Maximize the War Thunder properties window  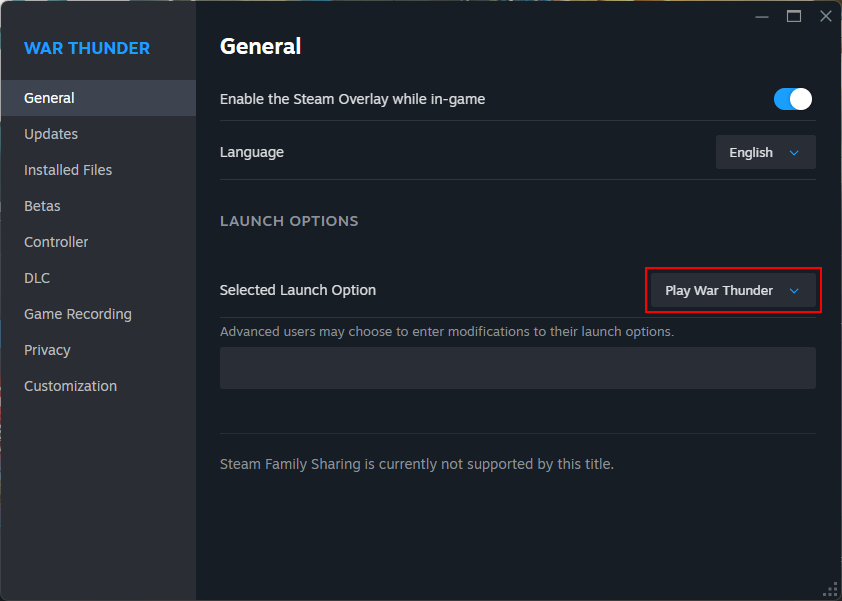[794, 16]
